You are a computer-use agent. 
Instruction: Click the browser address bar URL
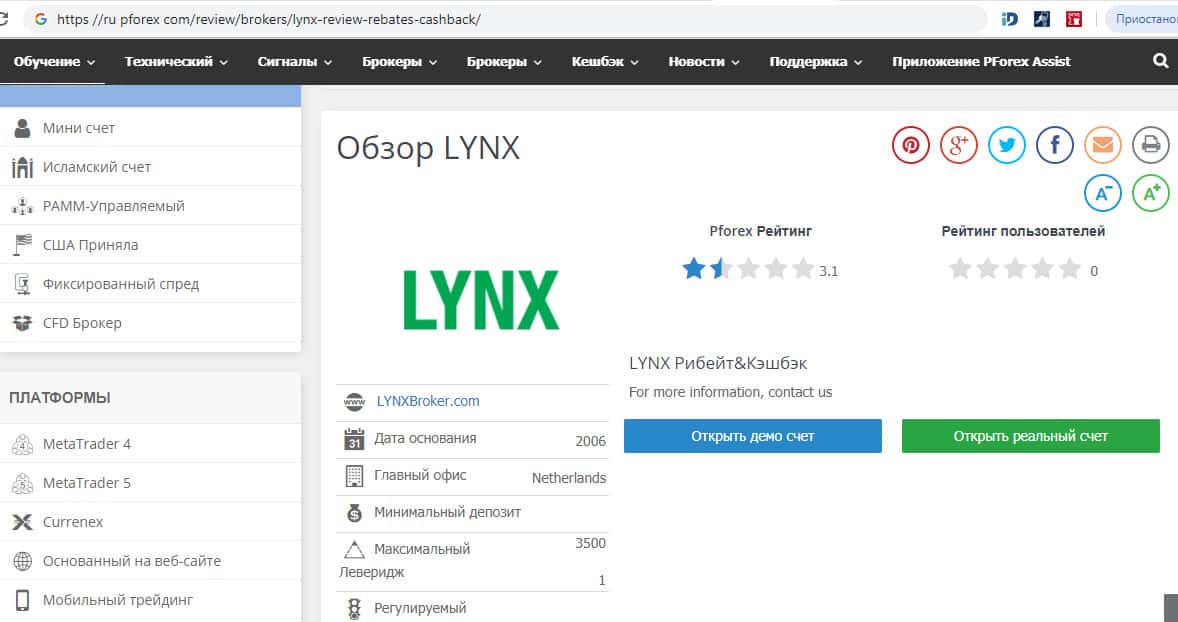[269, 19]
